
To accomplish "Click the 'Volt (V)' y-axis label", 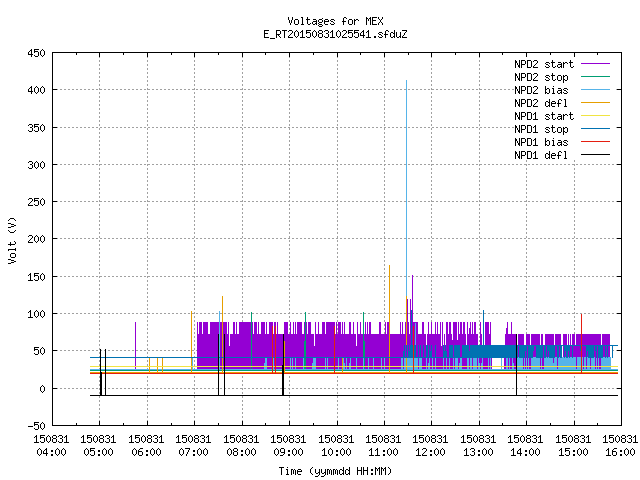I will pyautogui.click(x=12, y=240).
